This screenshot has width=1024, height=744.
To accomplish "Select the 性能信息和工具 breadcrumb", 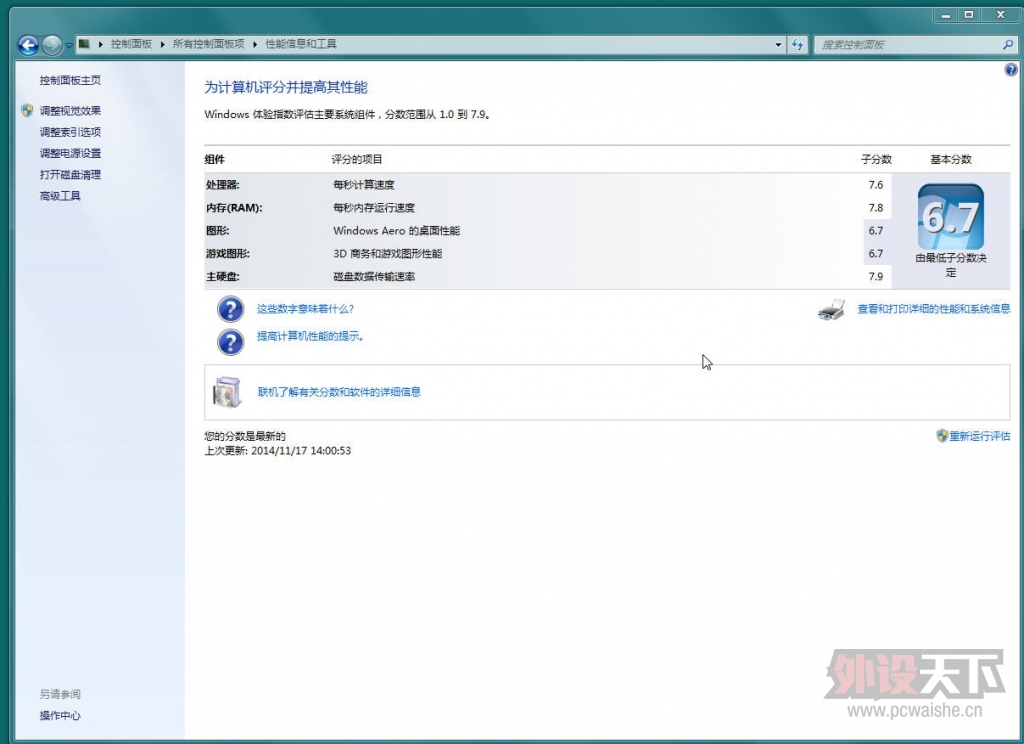I will [301, 44].
